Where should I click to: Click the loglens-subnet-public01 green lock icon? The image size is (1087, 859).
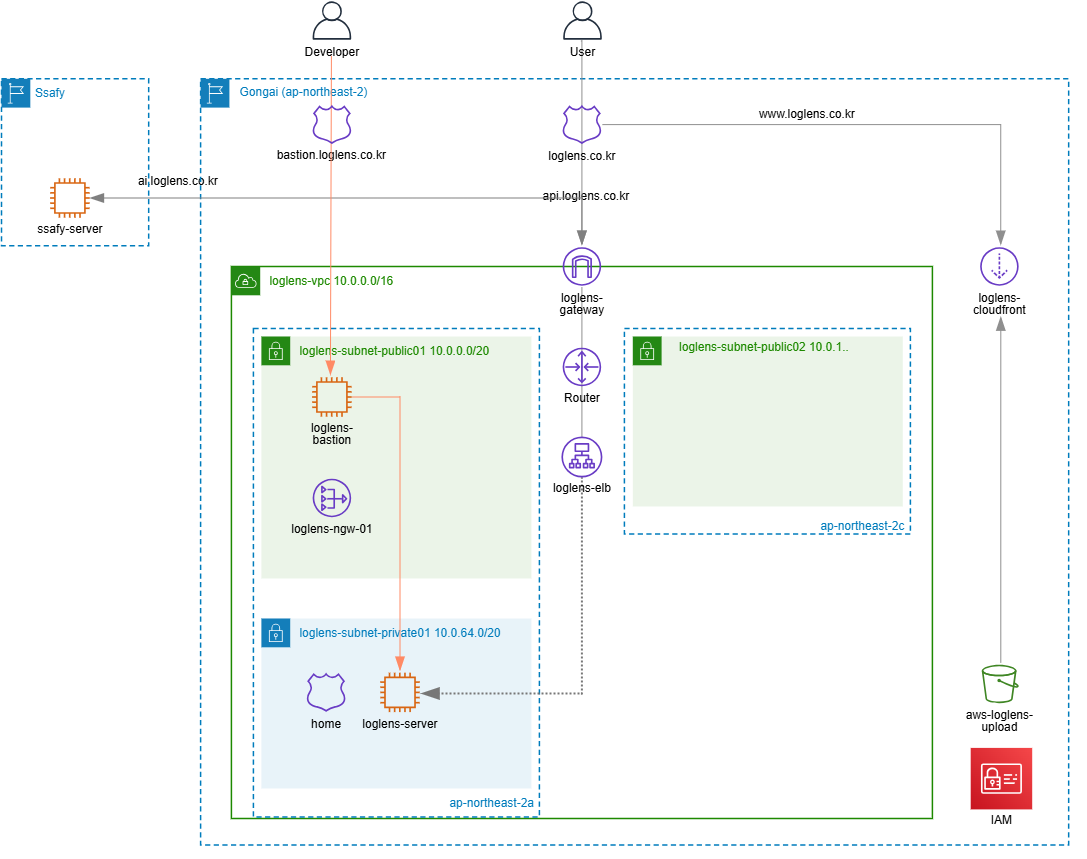(276, 351)
